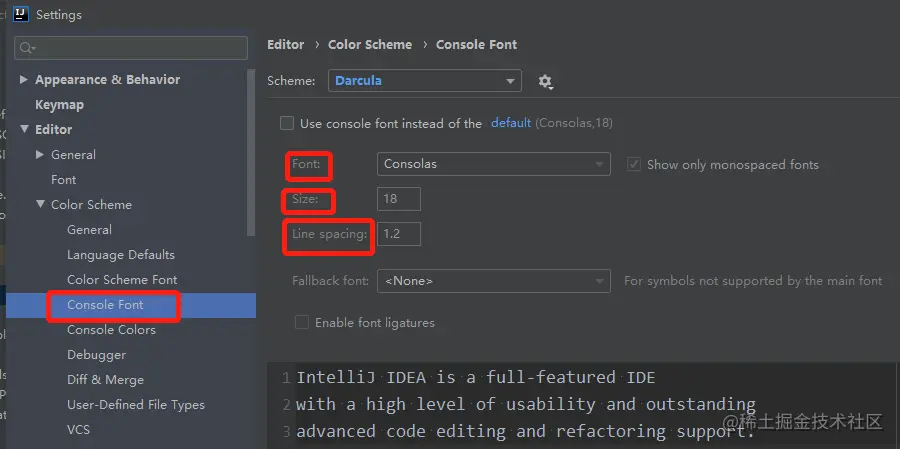Collapse the Color Scheme node

click(40, 204)
